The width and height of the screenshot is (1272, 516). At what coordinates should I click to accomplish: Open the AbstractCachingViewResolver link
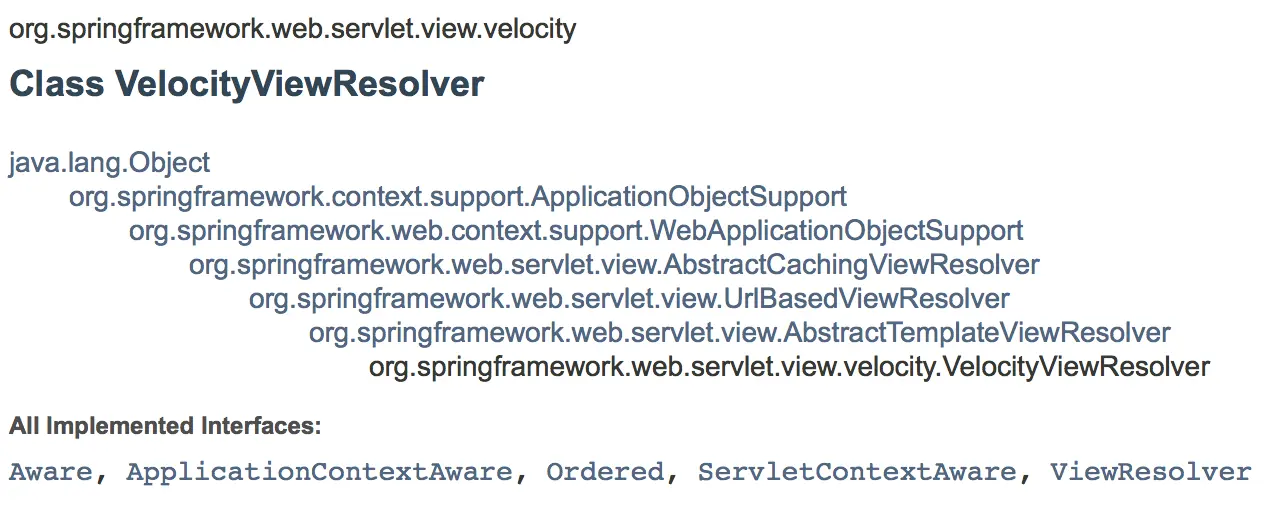point(614,265)
